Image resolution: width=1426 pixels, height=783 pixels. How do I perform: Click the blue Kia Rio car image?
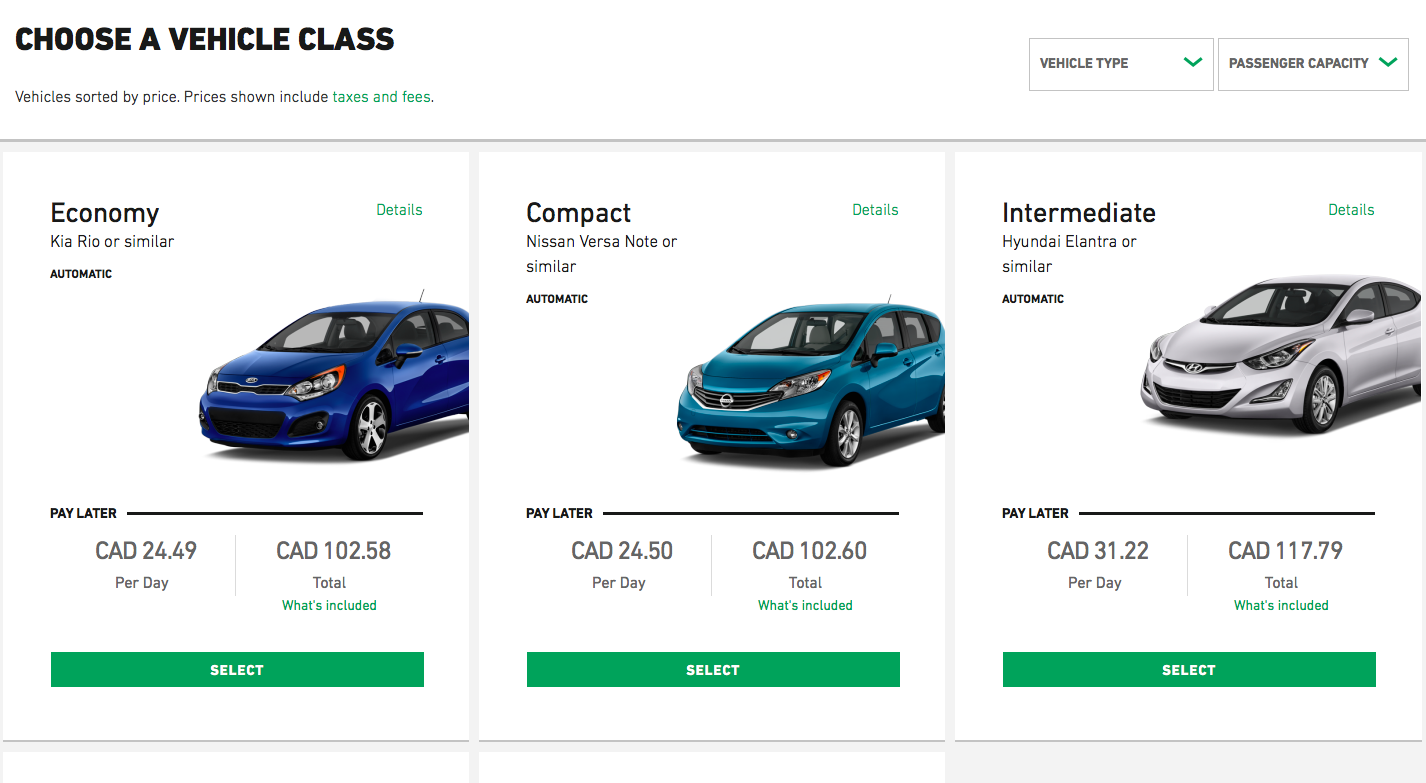pos(335,380)
